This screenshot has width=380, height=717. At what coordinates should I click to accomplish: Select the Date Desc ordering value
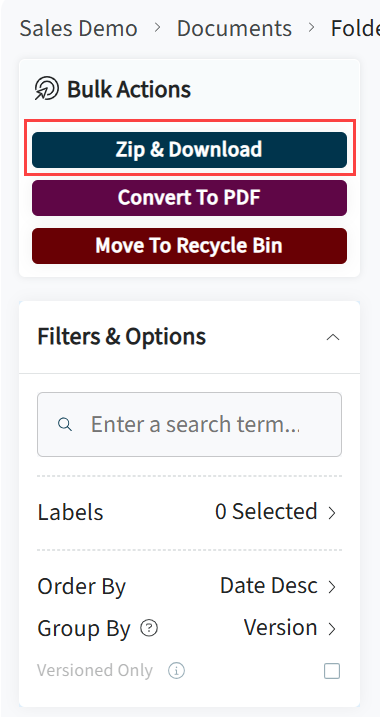coord(269,586)
